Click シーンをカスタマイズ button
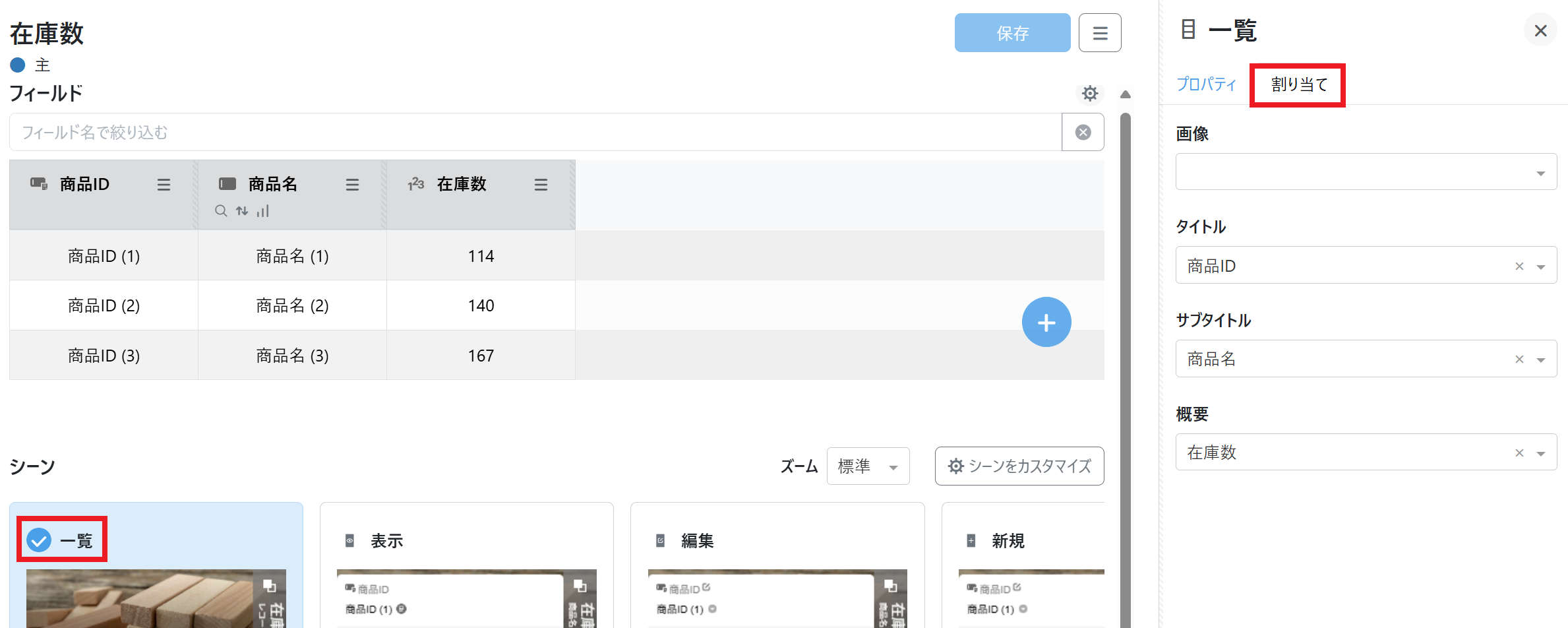 (1019, 466)
